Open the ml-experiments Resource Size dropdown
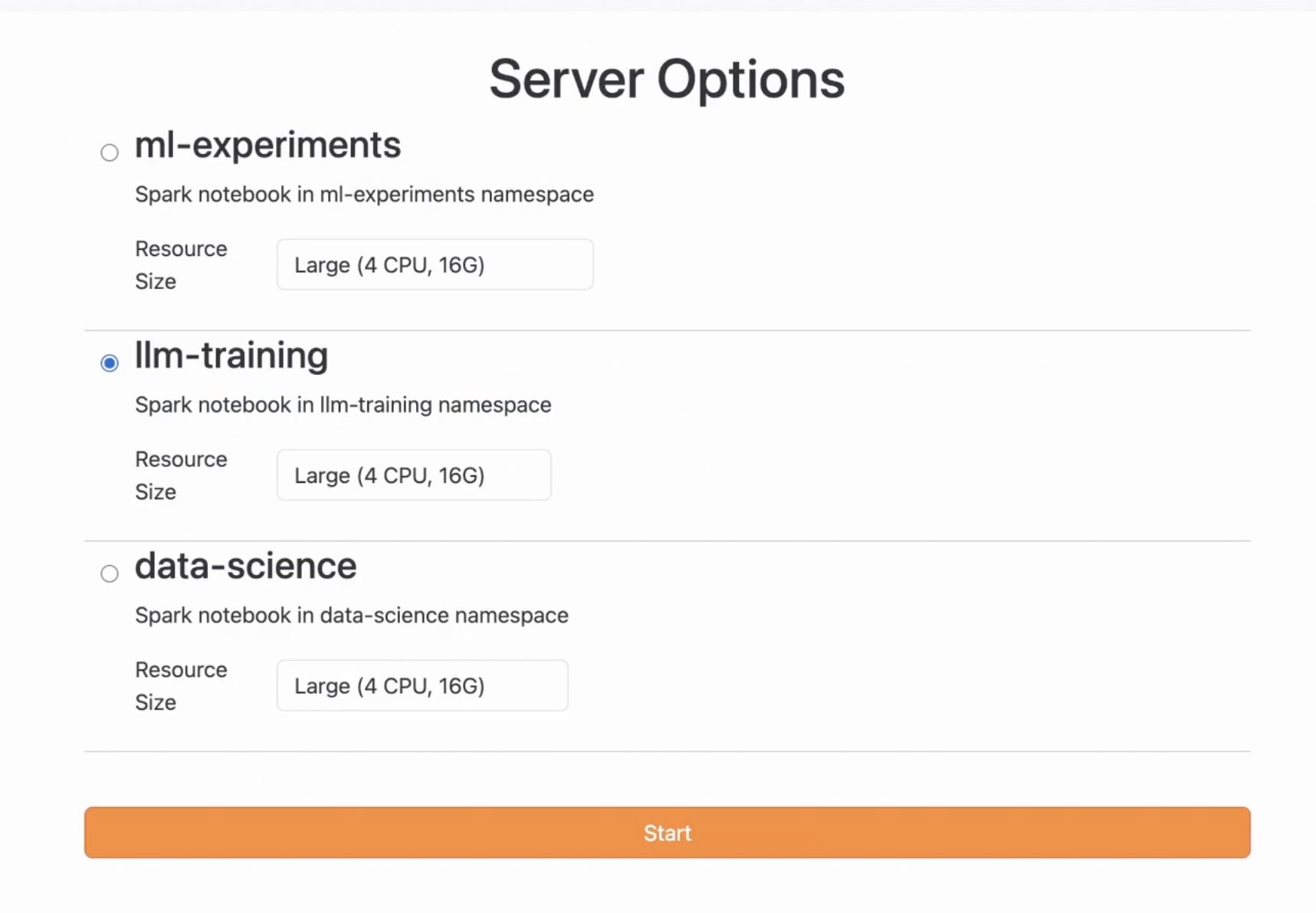 [434, 264]
